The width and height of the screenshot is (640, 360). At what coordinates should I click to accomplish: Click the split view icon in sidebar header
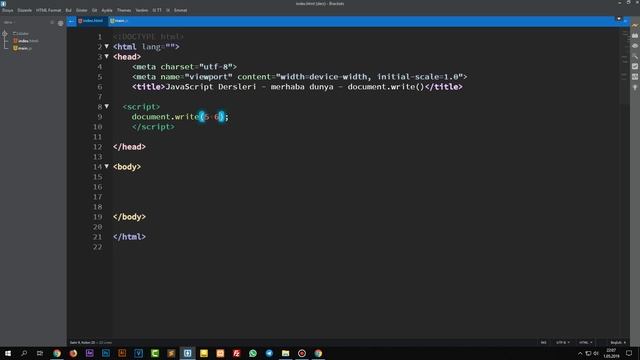click(x=52, y=22)
